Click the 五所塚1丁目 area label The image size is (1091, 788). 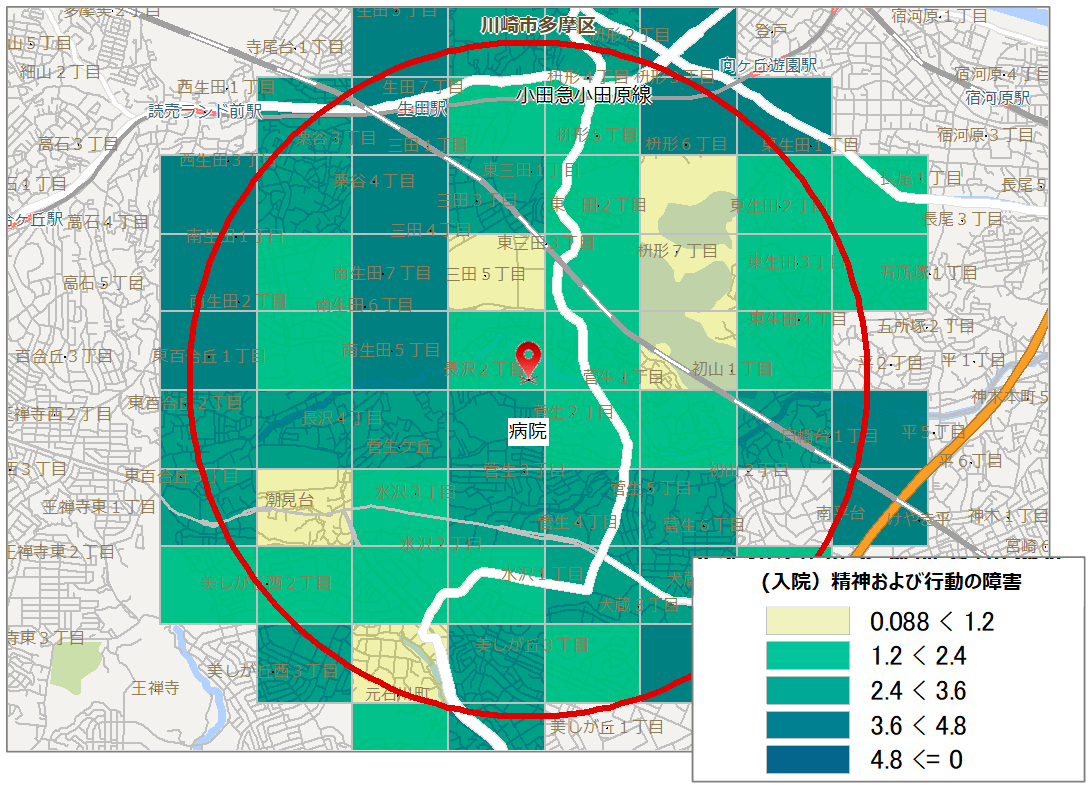tap(929, 273)
